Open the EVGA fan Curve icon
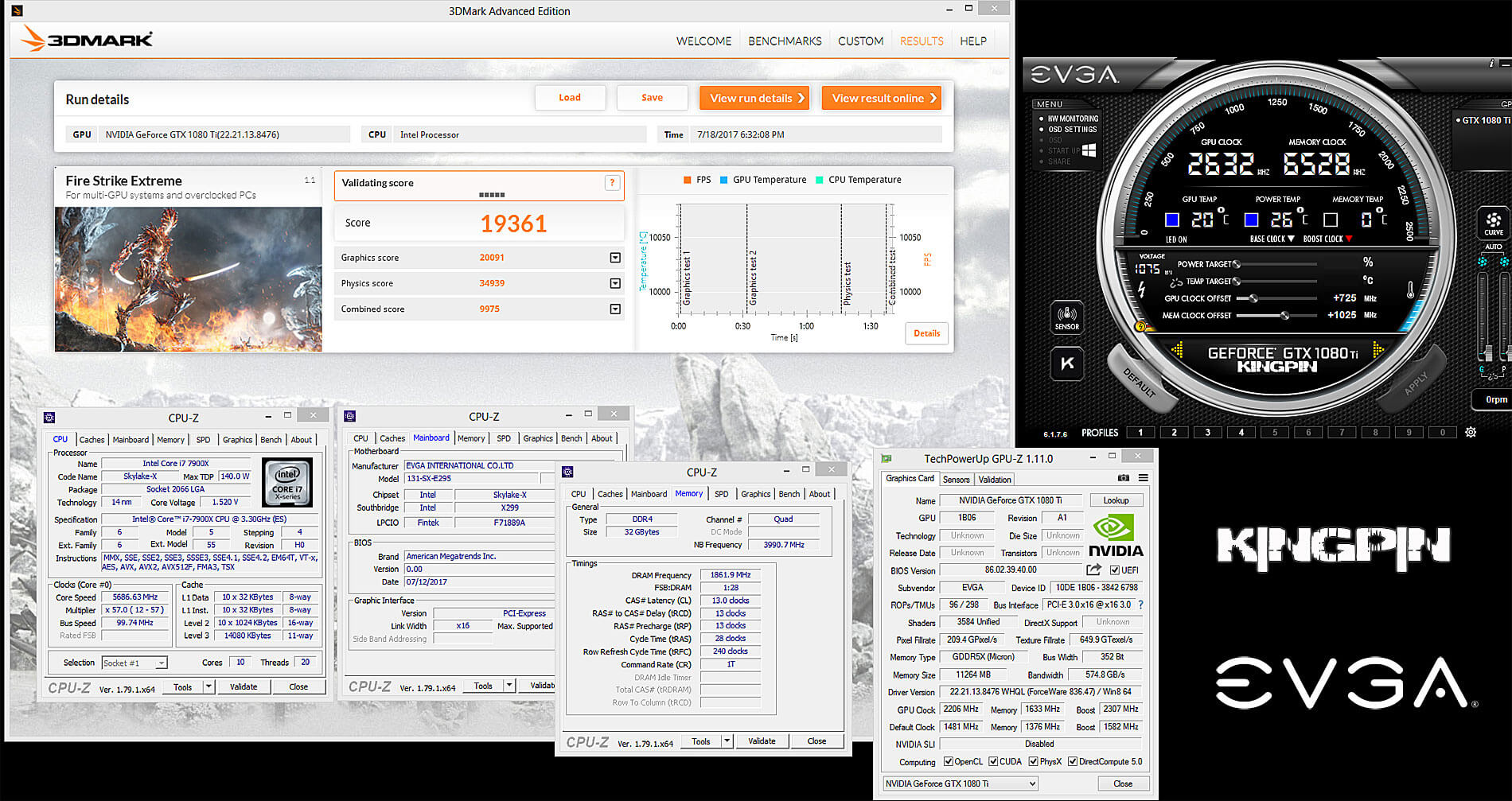The width and height of the screenshot is (1512, 801). tap(1493, 223)
